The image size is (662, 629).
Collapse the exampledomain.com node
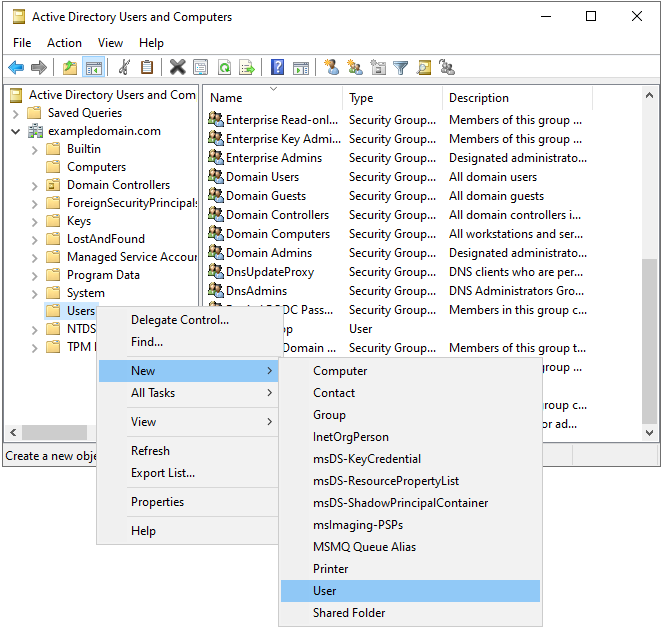coord(16,131)
